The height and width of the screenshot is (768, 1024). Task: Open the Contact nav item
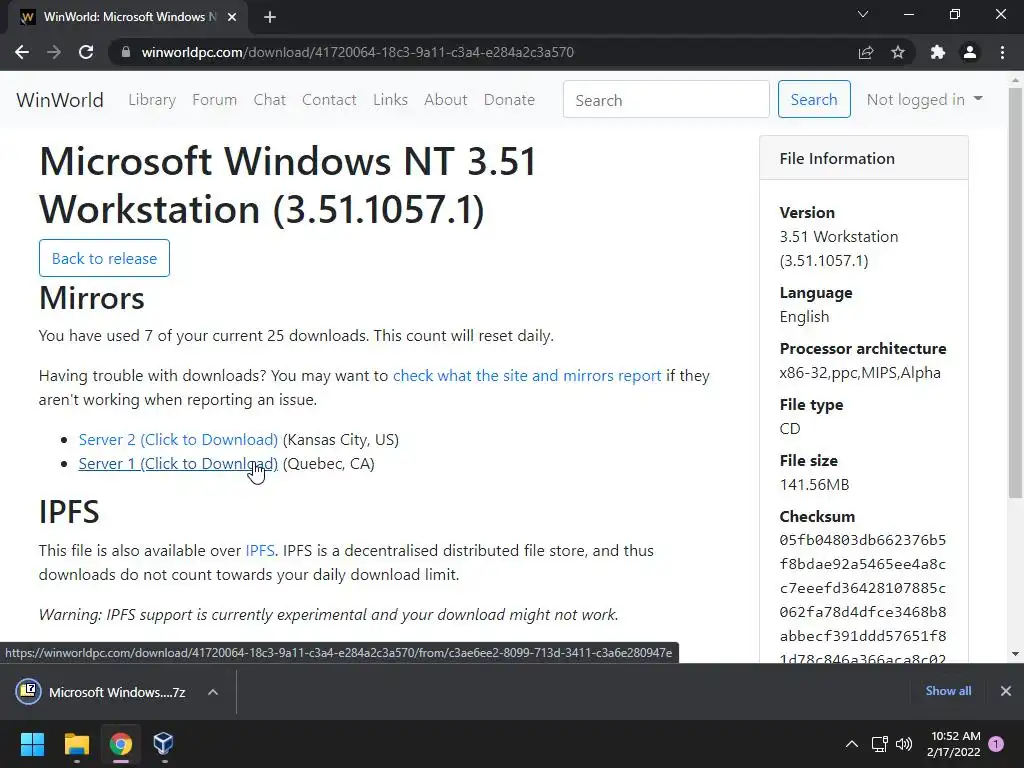tap(329, 100)
